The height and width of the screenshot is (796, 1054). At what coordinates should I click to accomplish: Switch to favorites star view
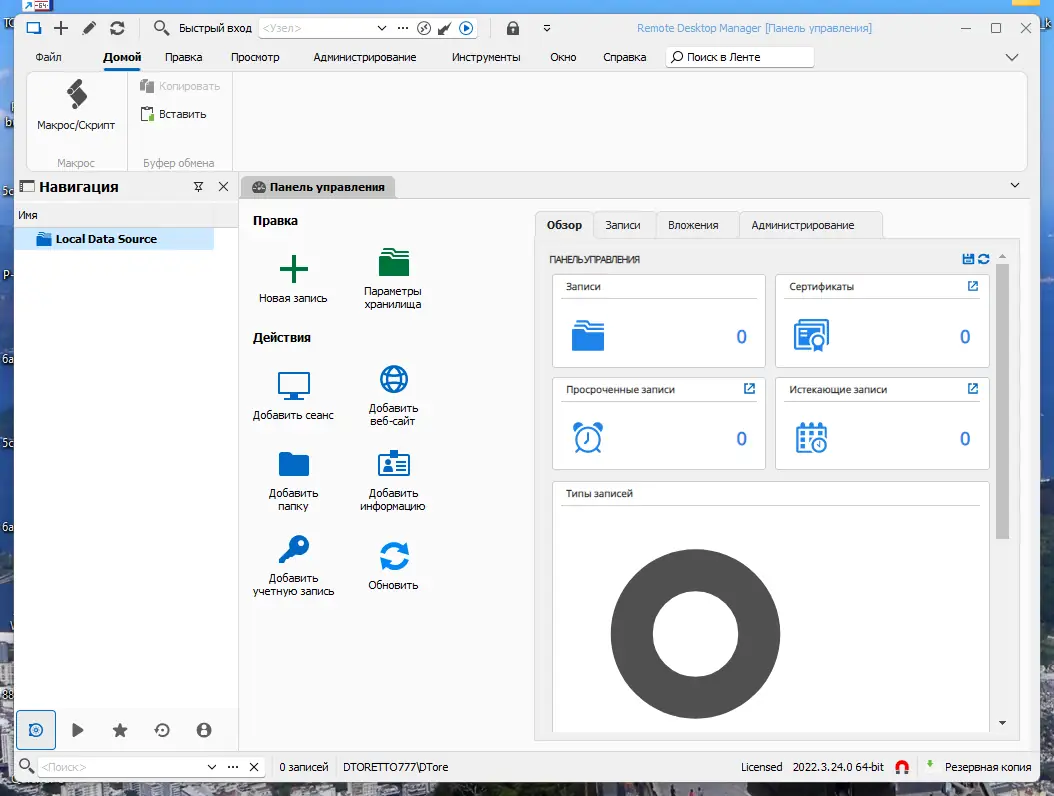coord(120,730)
